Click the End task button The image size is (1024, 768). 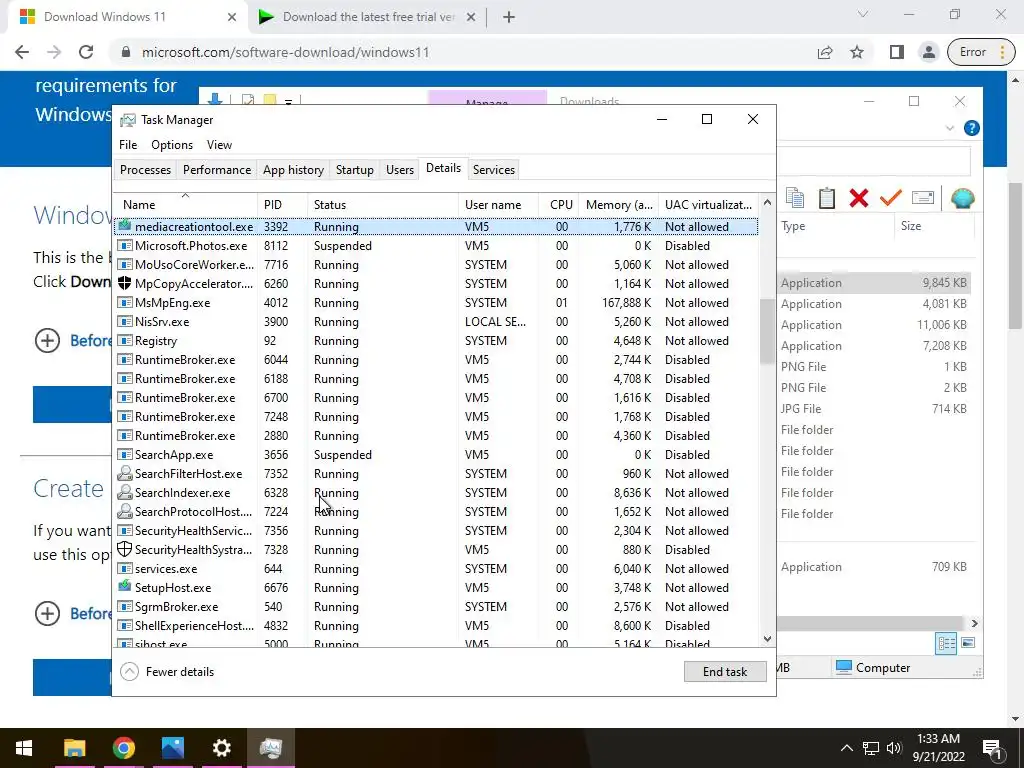click(725, 671)
